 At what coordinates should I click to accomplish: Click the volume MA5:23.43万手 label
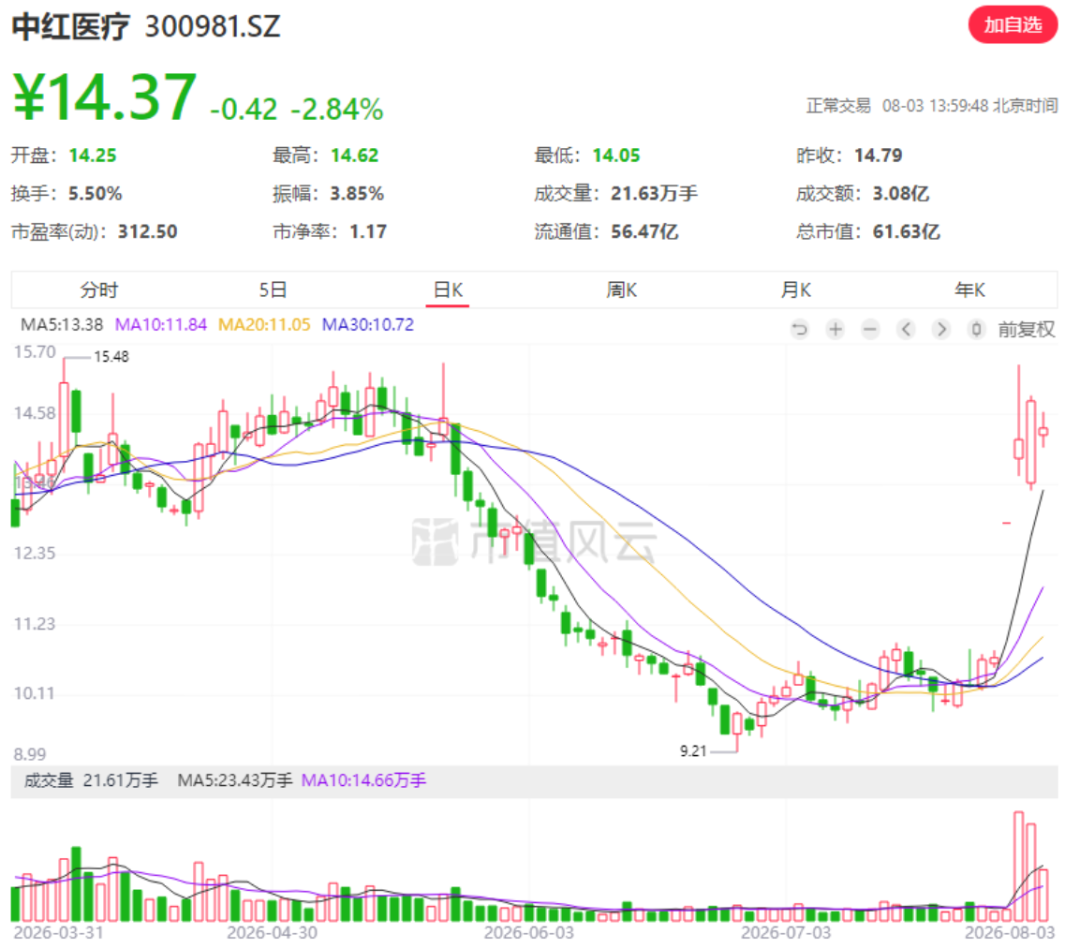pyautogui.click(x=235, y=780)
